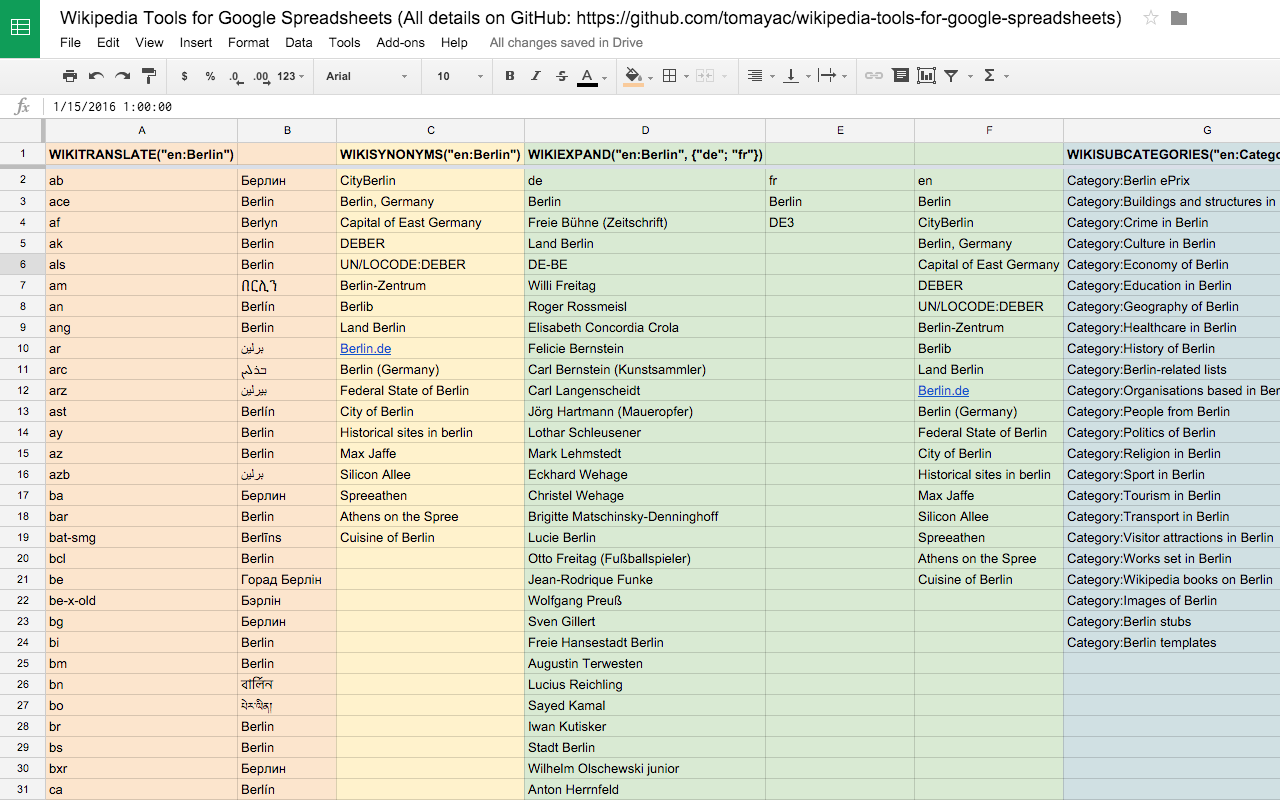Activate the paint format tool
This screenshot has height=800, width=1280.
(x=148, y=76)
